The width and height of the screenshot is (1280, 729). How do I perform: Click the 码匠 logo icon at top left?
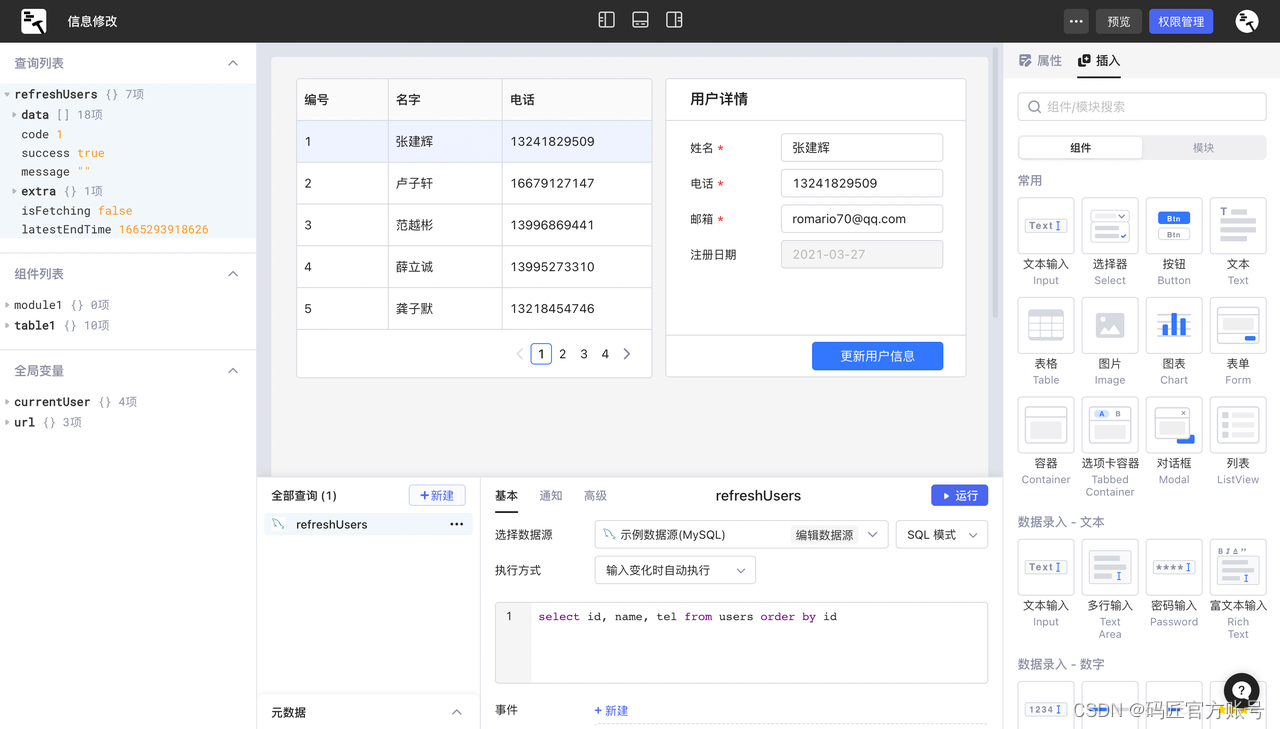pos(33,21)
